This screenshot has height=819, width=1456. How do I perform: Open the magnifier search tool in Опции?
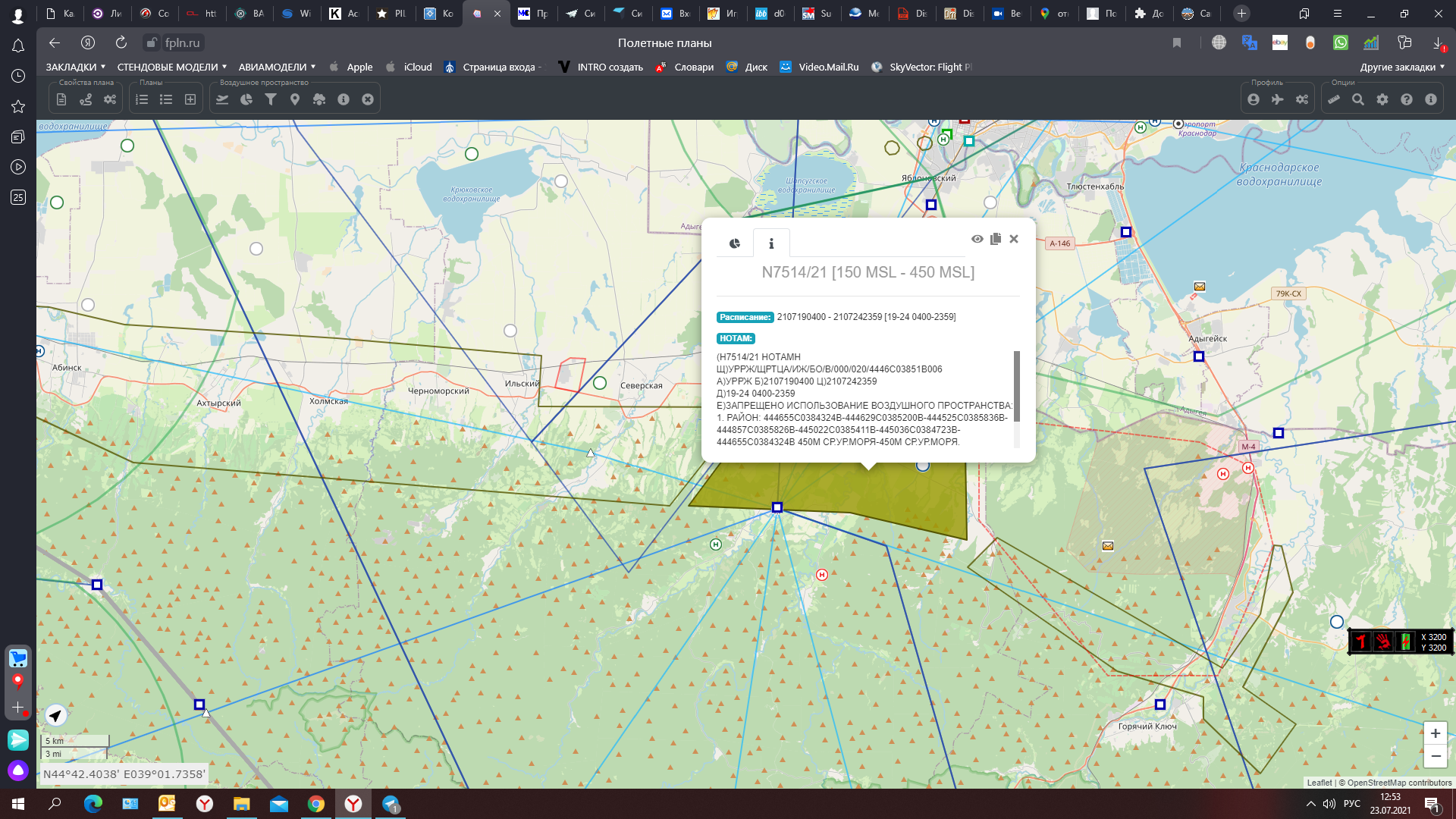tap(1358, 99)
